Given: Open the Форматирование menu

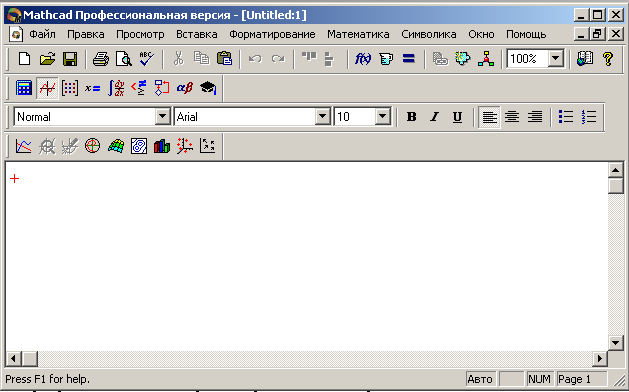Looking at the screenshot, I should click(x=272, y=35).
